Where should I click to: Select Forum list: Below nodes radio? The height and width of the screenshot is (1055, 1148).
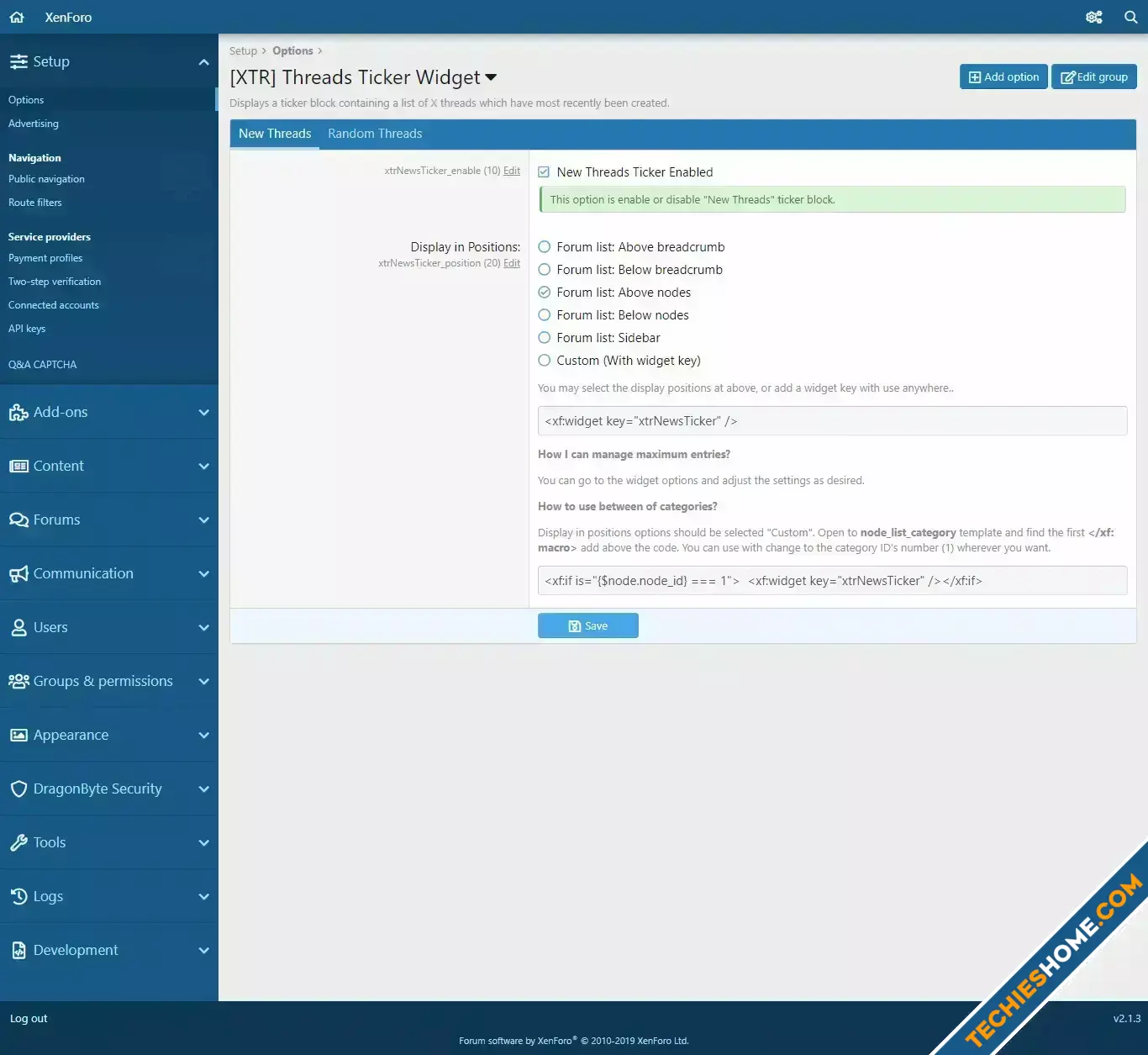(x=544, y=315)
